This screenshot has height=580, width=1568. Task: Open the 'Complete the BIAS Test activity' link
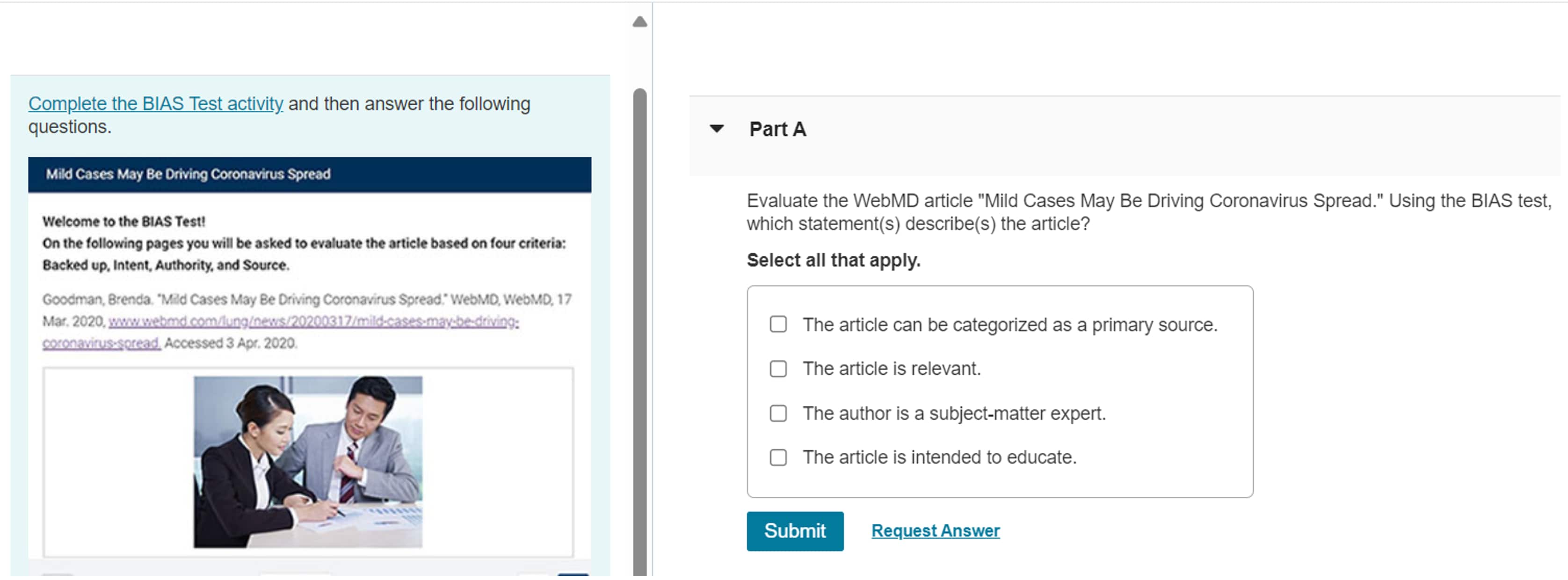(x=155, y=103)
